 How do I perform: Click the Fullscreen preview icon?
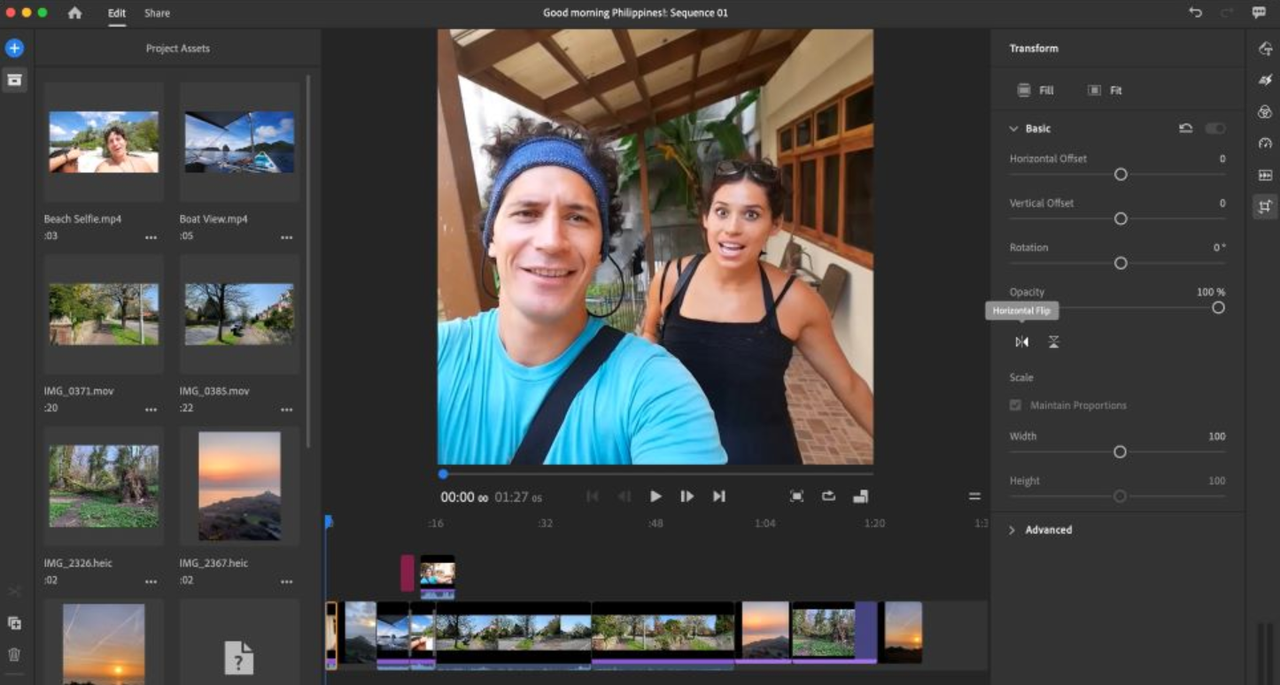[x=797, y=496]
